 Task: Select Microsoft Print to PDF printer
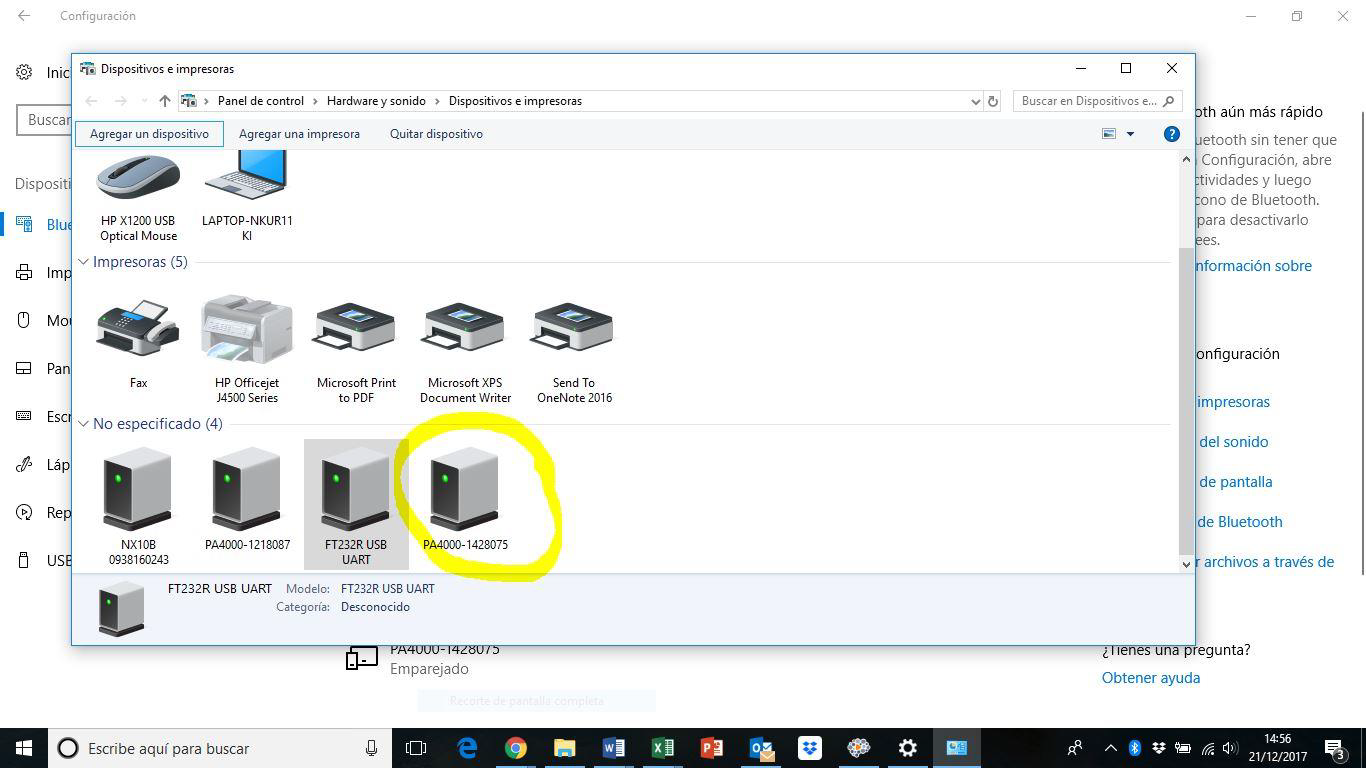click(356, 350)
